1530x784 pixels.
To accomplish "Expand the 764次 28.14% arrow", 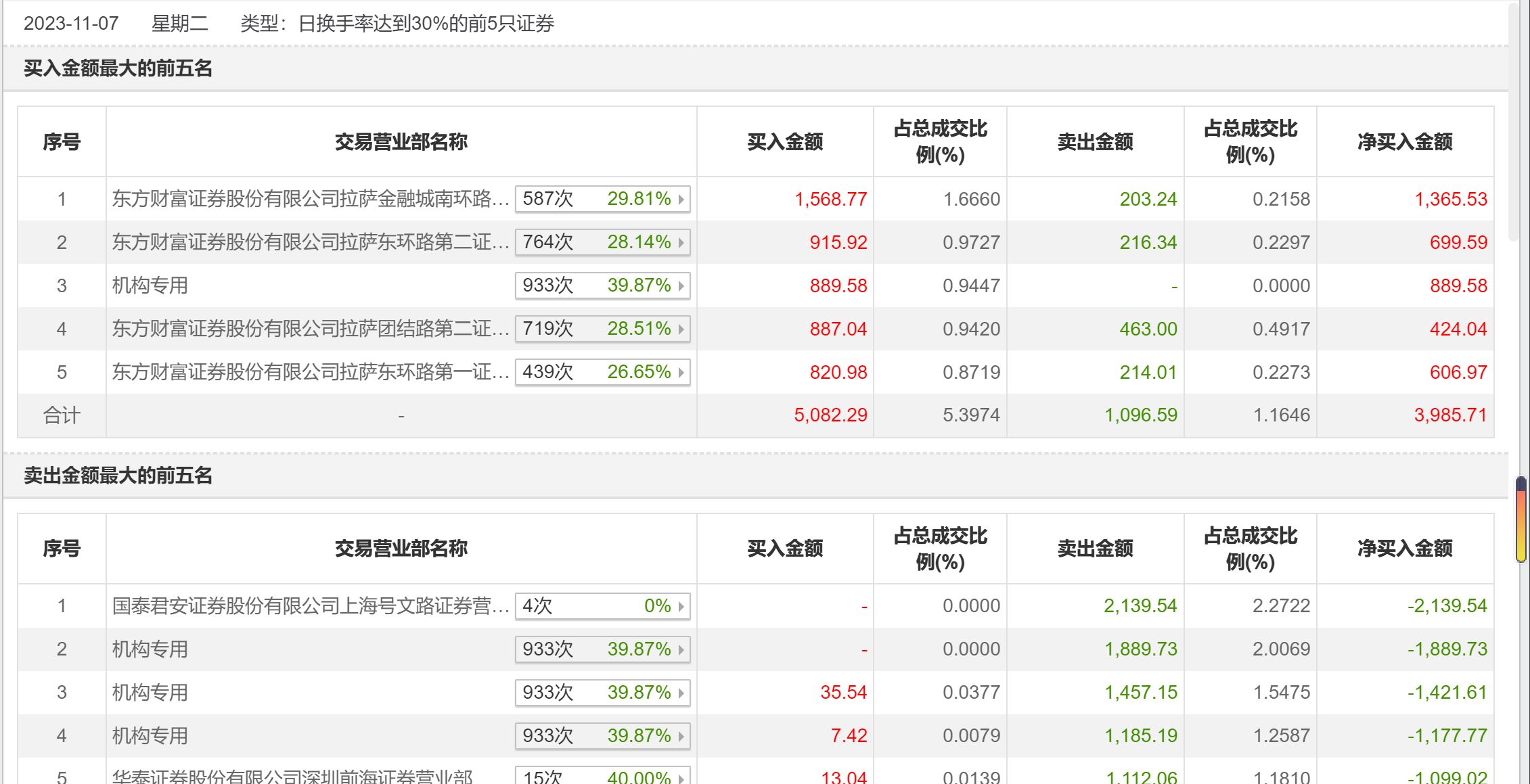I will (681, 243).
